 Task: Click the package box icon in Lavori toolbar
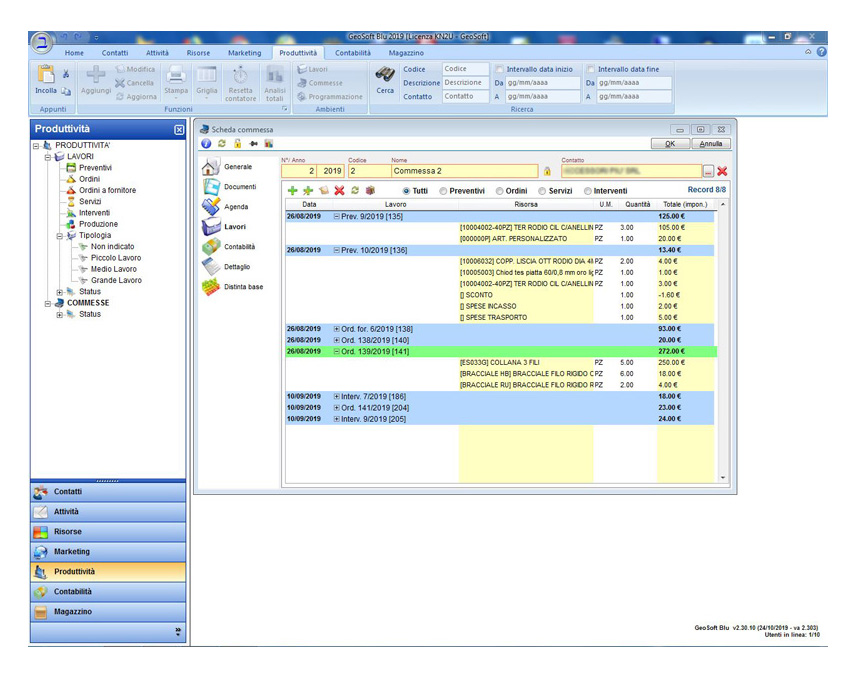click(x=370, y=191)
